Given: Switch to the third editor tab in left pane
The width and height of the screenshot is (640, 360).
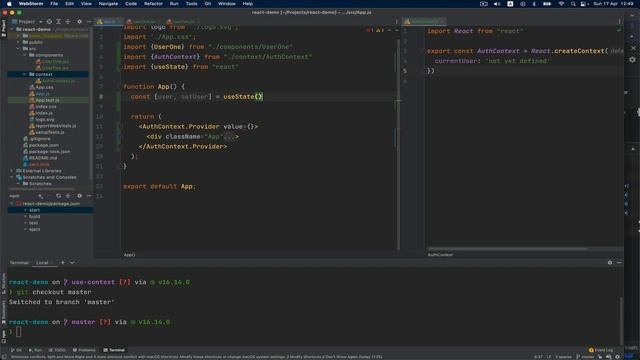Looking at the screenshot, I should [x=183, y=21].
